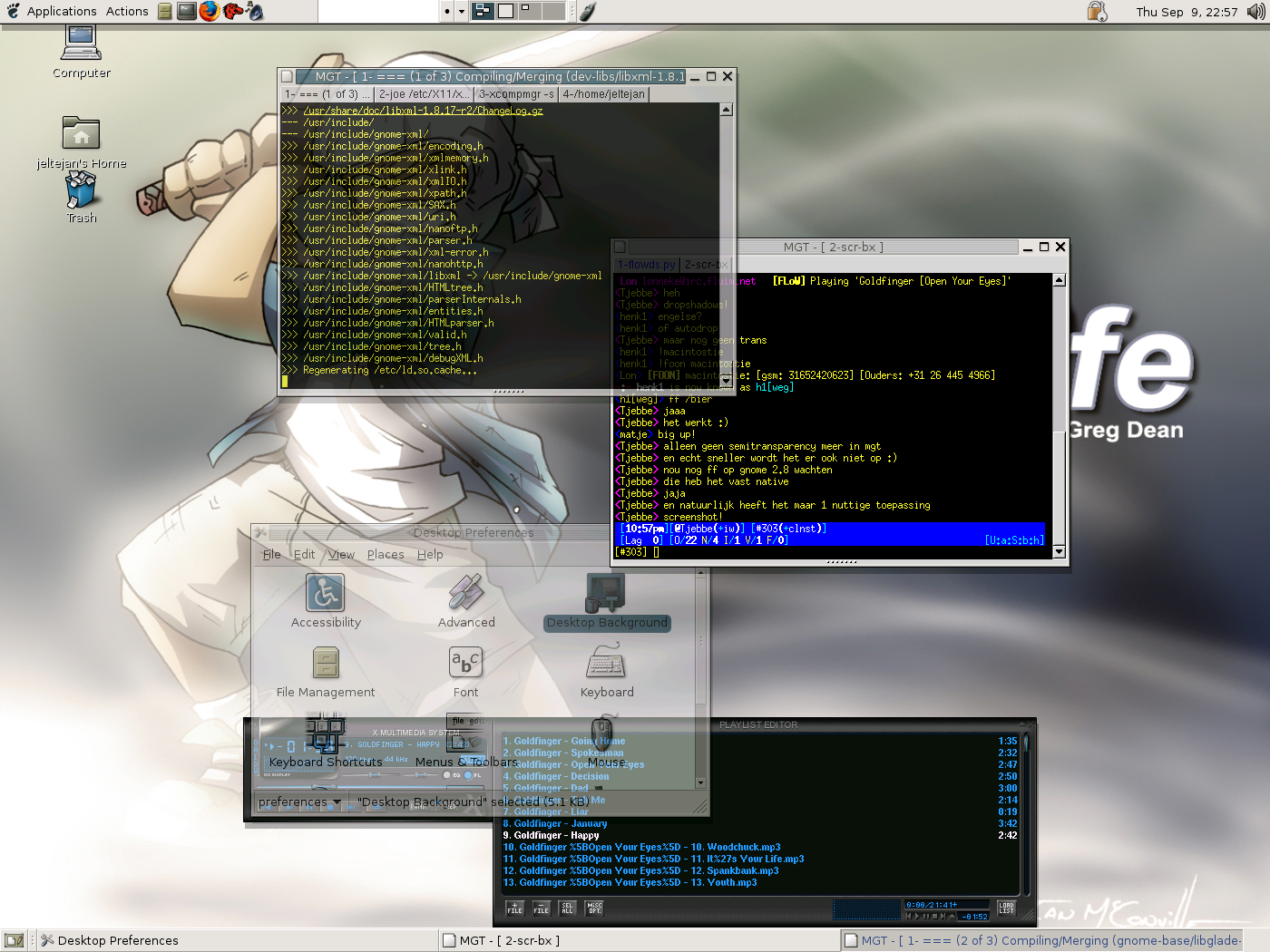The height and width of the screenshot is (952, 1270).
Task: Click the padlock keyring icon in top panel
Action: click(1098, 11)
